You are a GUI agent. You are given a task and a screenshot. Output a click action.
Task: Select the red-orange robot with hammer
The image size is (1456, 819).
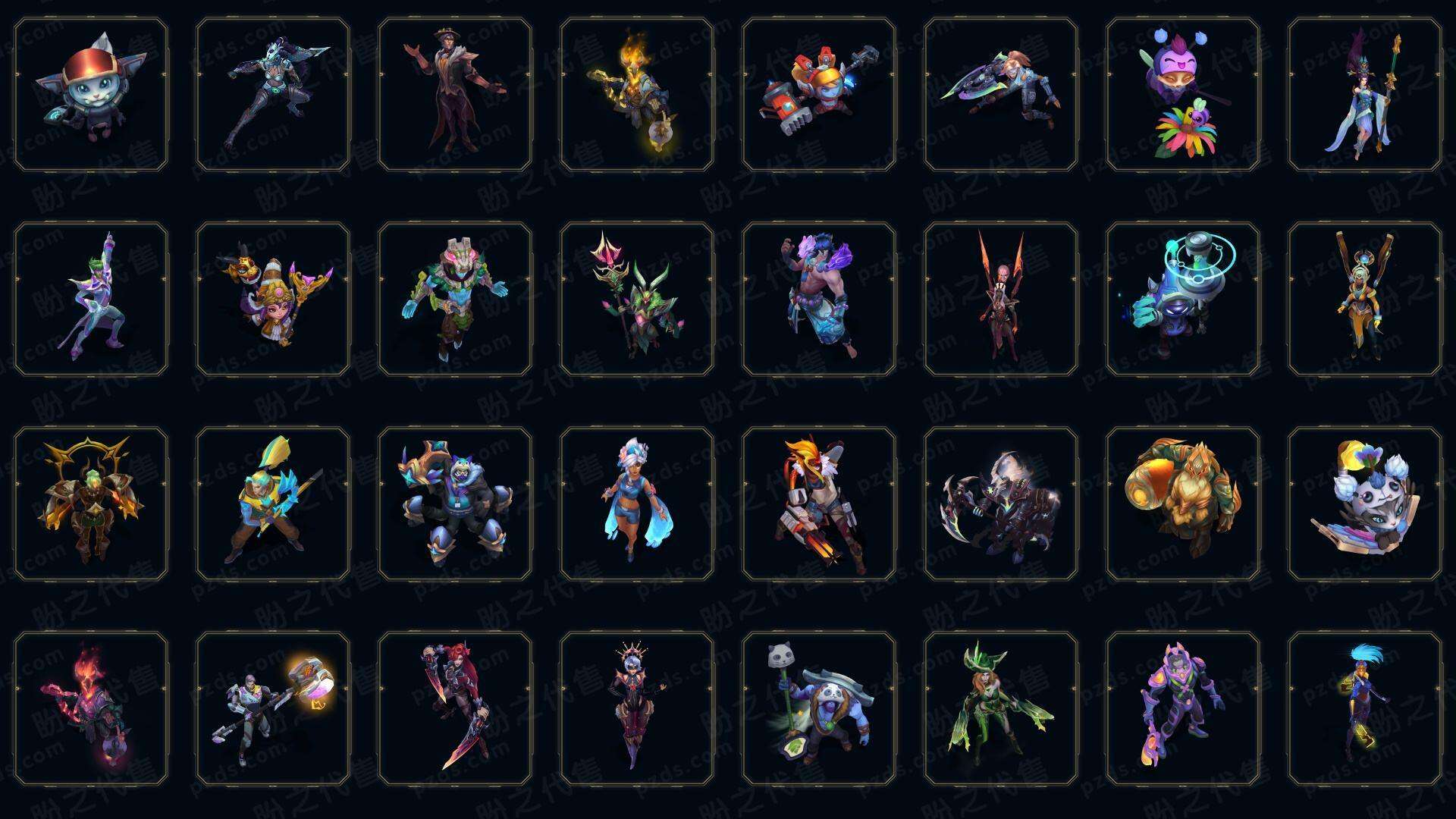pos(819,95)
